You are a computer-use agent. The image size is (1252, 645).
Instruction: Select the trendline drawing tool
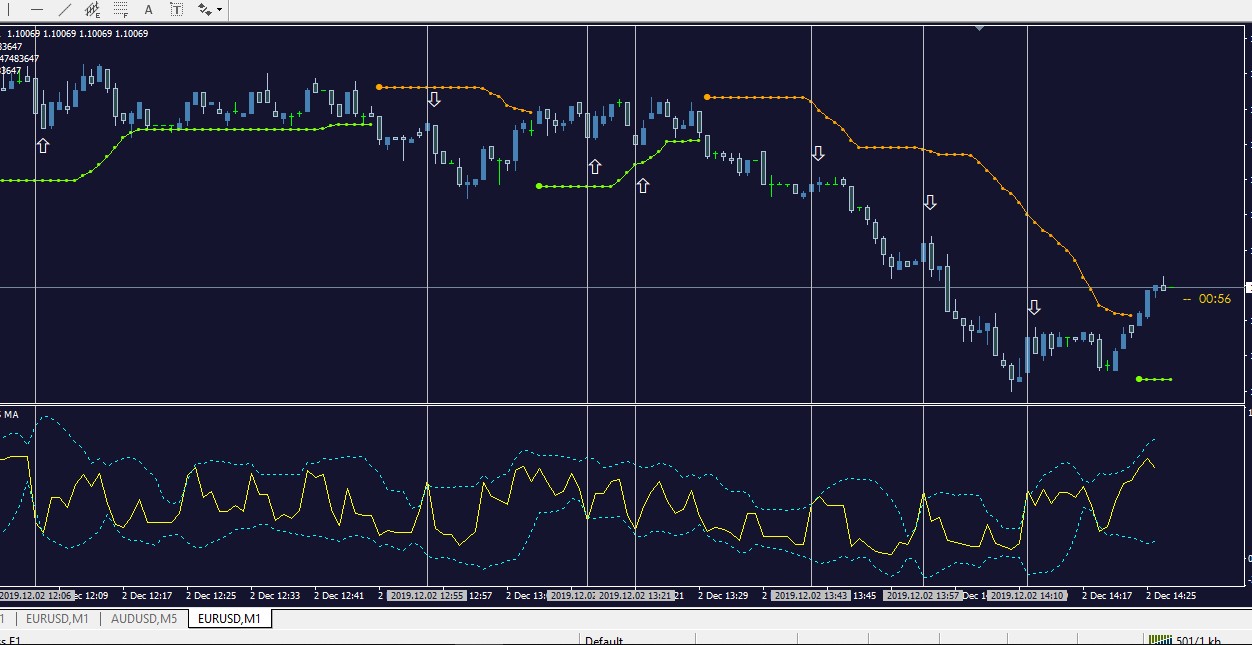pyautogui.click(x=65, y=10)
